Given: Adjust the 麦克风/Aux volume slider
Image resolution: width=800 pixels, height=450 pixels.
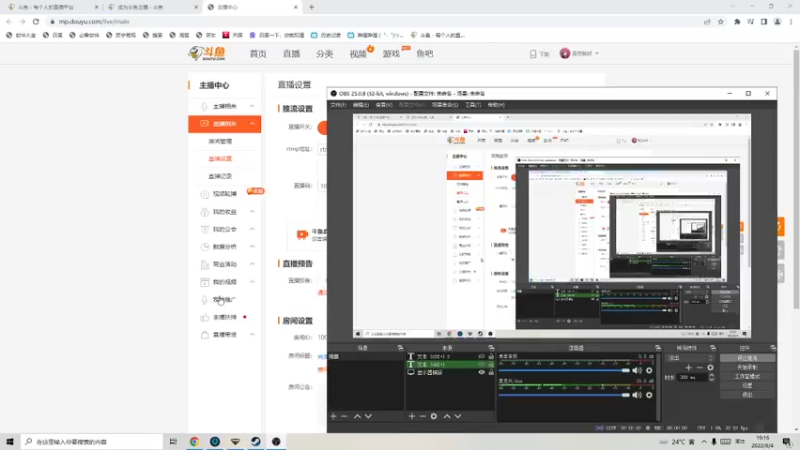Looking at the screenshot, I should [x=564, y=395].
